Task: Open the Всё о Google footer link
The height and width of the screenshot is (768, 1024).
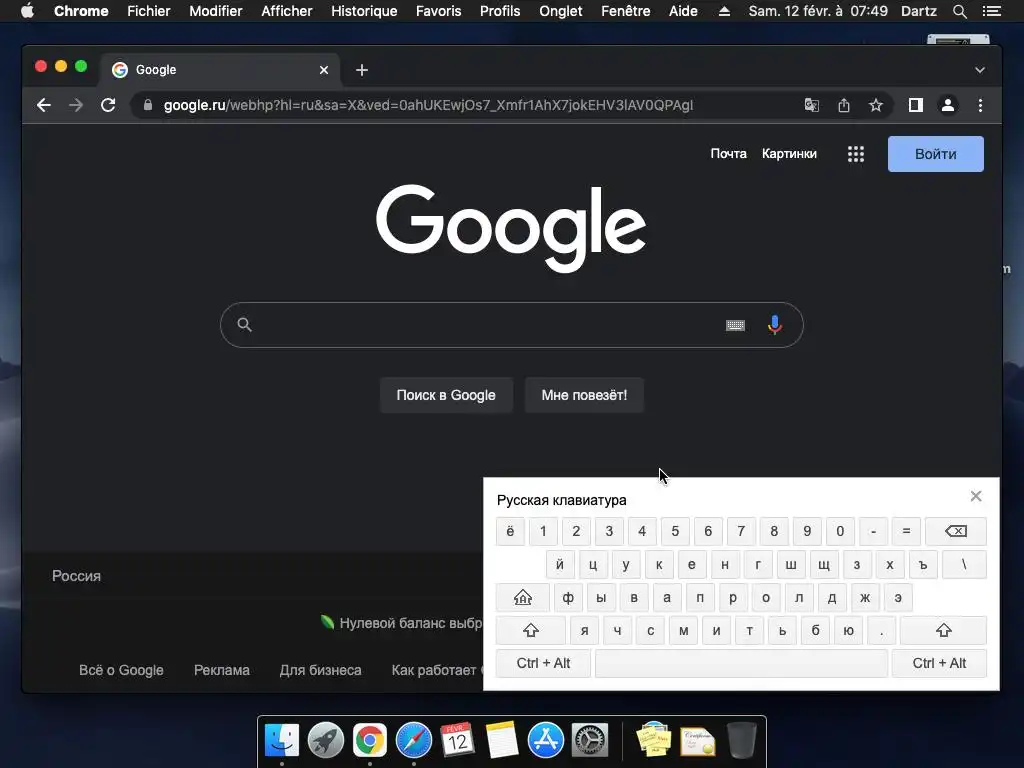Action: point(121,670)
